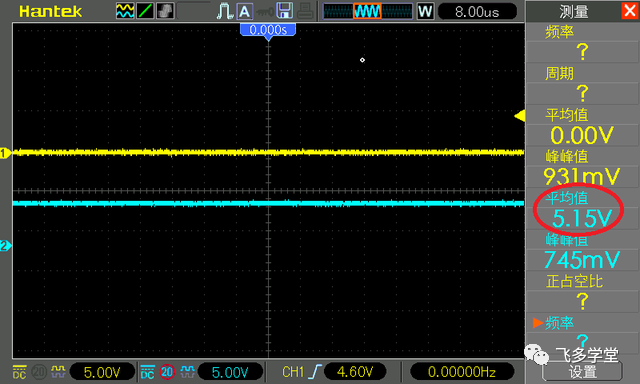The height and width of the screenshot is (384, 640).
Task: Click the yellow CH1 waveform trace
Action: point(268,153)
